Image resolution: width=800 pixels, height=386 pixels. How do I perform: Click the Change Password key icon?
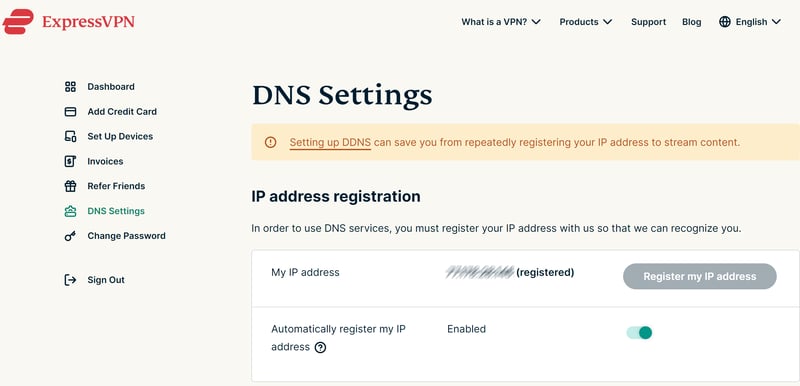click(70, 236)
